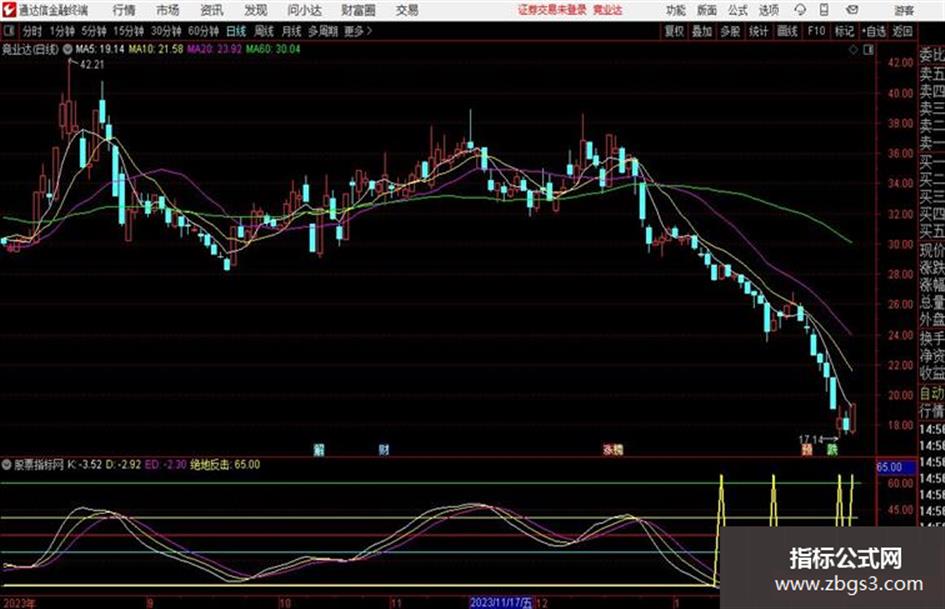
Task: Click the 叠加 overlay toolbar button
Action: tap(702, 31)
